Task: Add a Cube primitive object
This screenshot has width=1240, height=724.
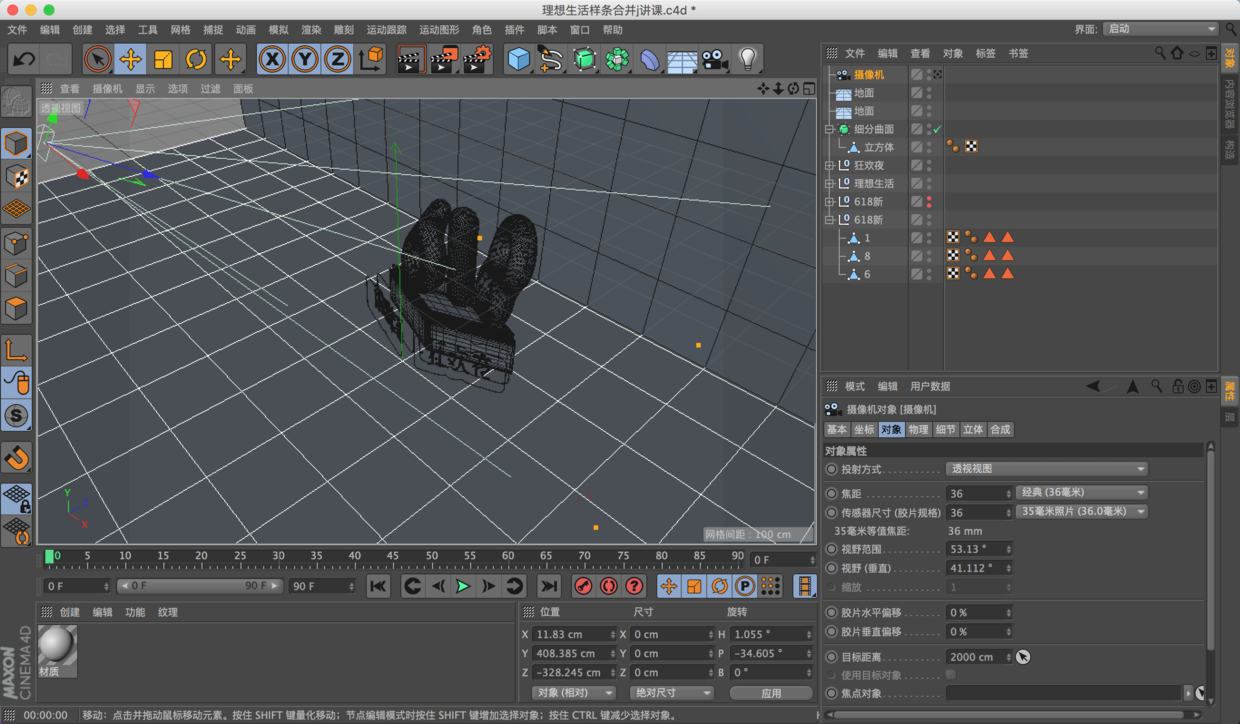Action: pyautogui.click(x=518, y=59)
